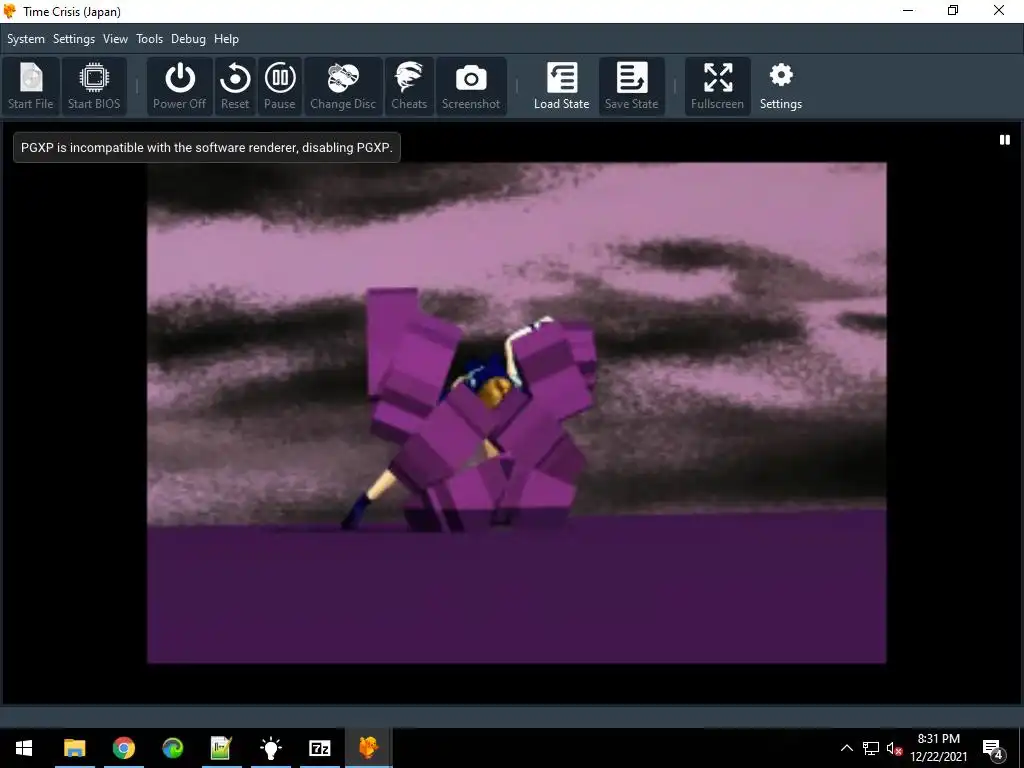Open the Action Center notifications icon

(993, 748)
